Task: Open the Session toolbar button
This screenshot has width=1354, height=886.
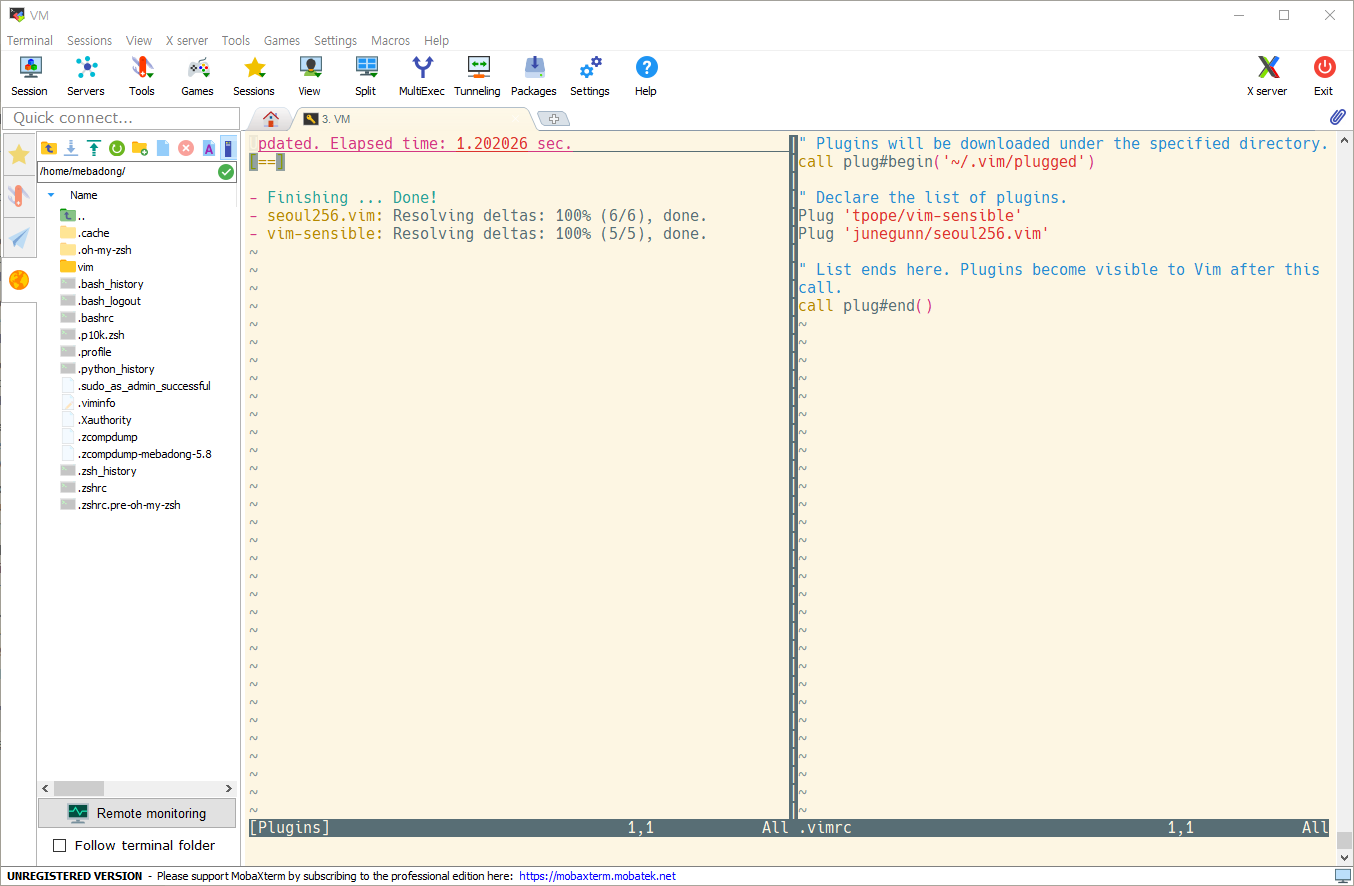Action: 30,76
